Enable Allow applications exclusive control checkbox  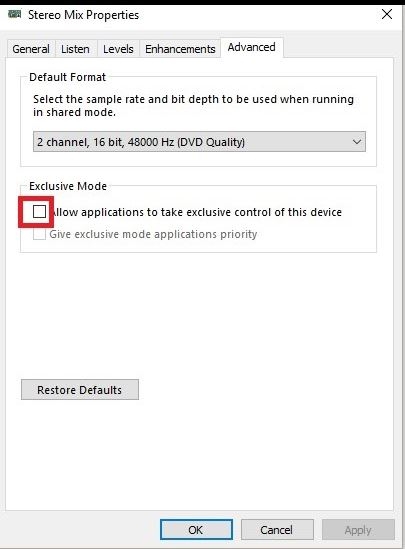click(x=39, y=211)
